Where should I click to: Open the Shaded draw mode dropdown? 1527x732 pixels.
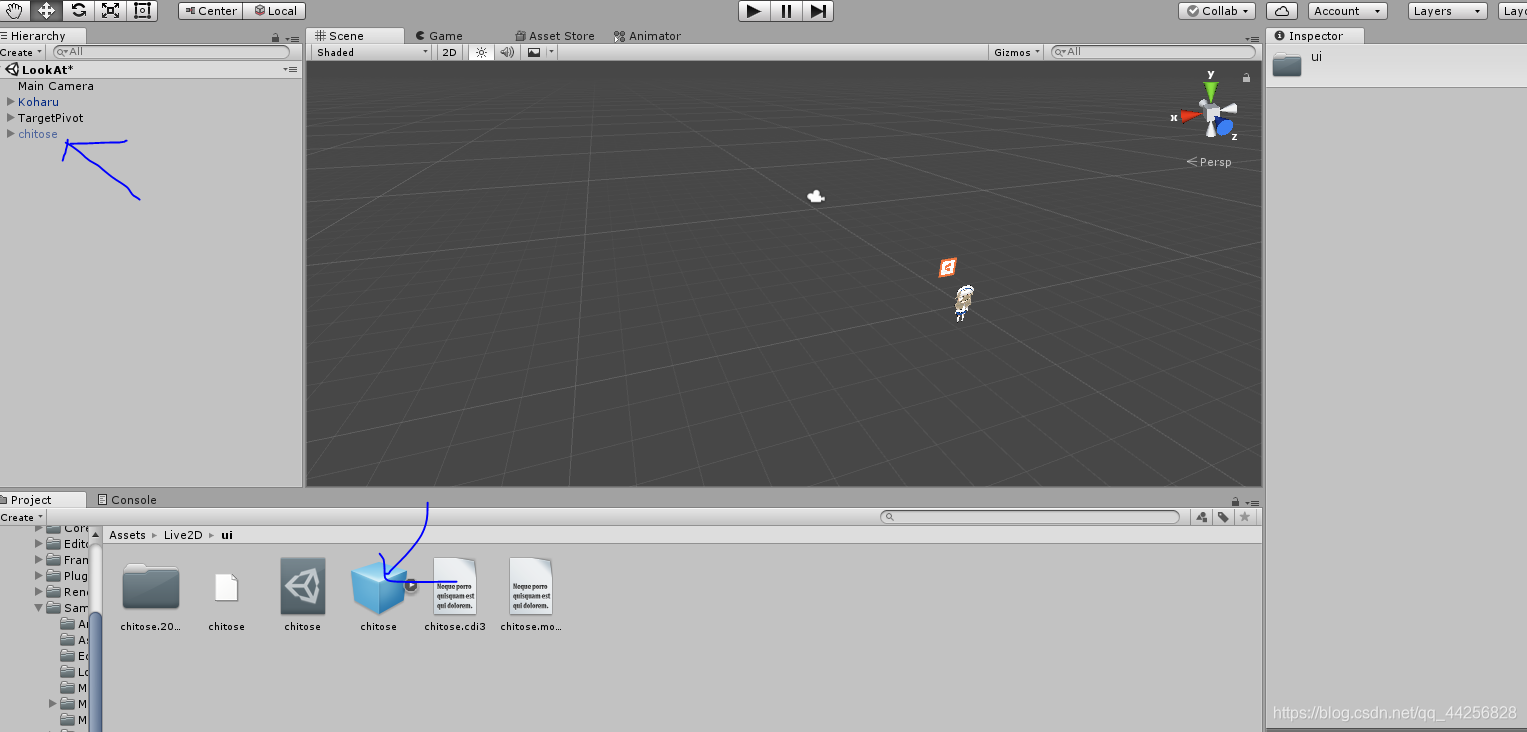pyautogui.click(x=370, y=52)
